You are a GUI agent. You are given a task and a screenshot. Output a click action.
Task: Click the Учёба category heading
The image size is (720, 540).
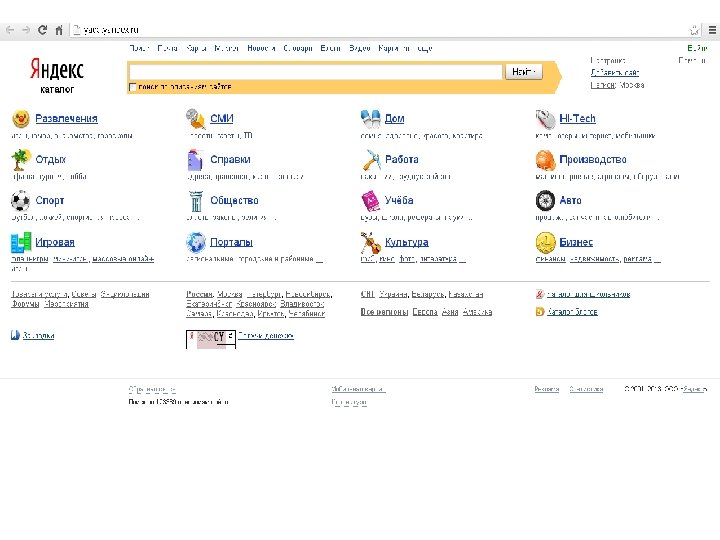399,200
